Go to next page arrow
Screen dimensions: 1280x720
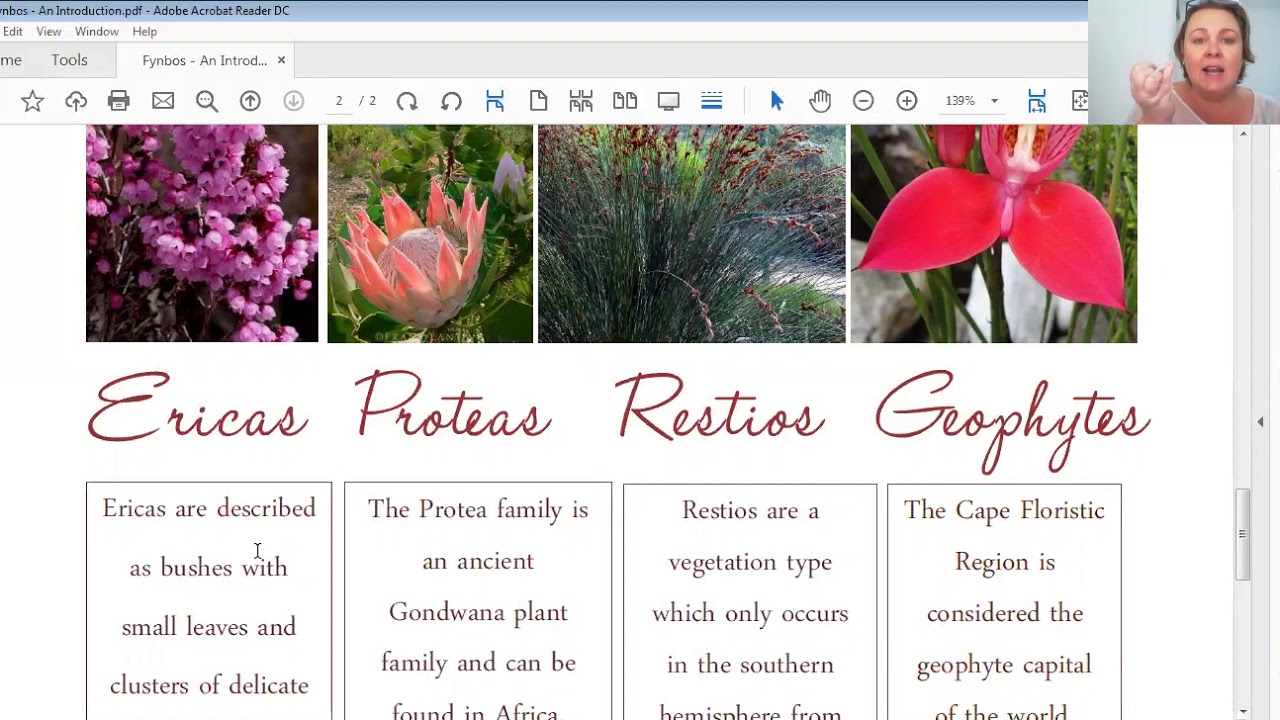point(293,101)
